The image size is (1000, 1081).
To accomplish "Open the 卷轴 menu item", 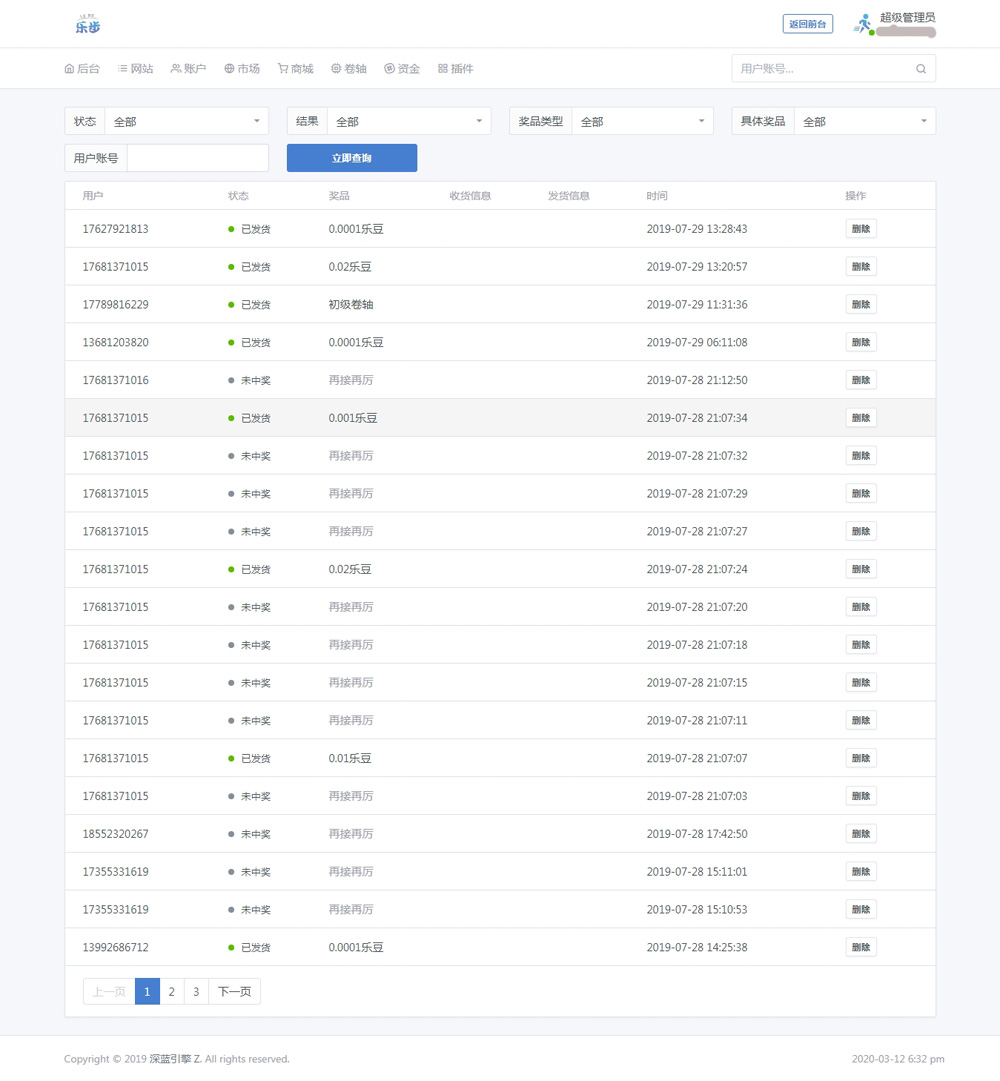I will [x=349, y=69].
